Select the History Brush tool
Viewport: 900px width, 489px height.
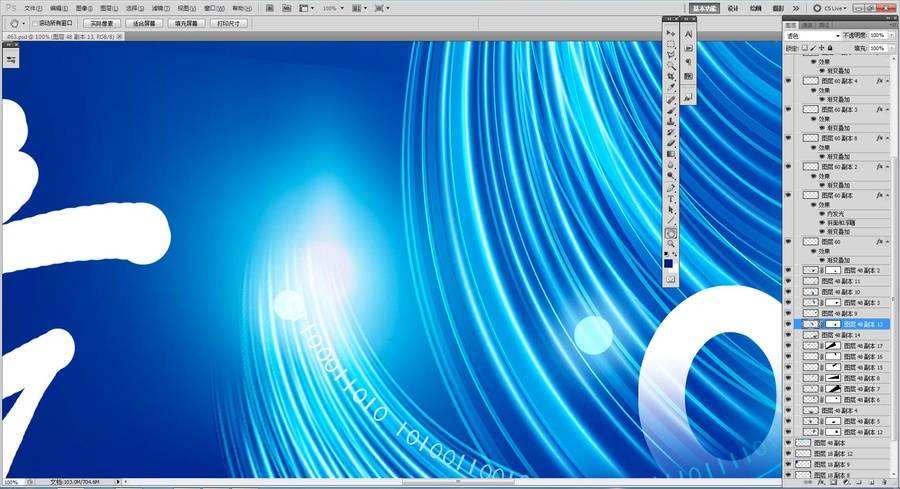[x=670, y=133]
